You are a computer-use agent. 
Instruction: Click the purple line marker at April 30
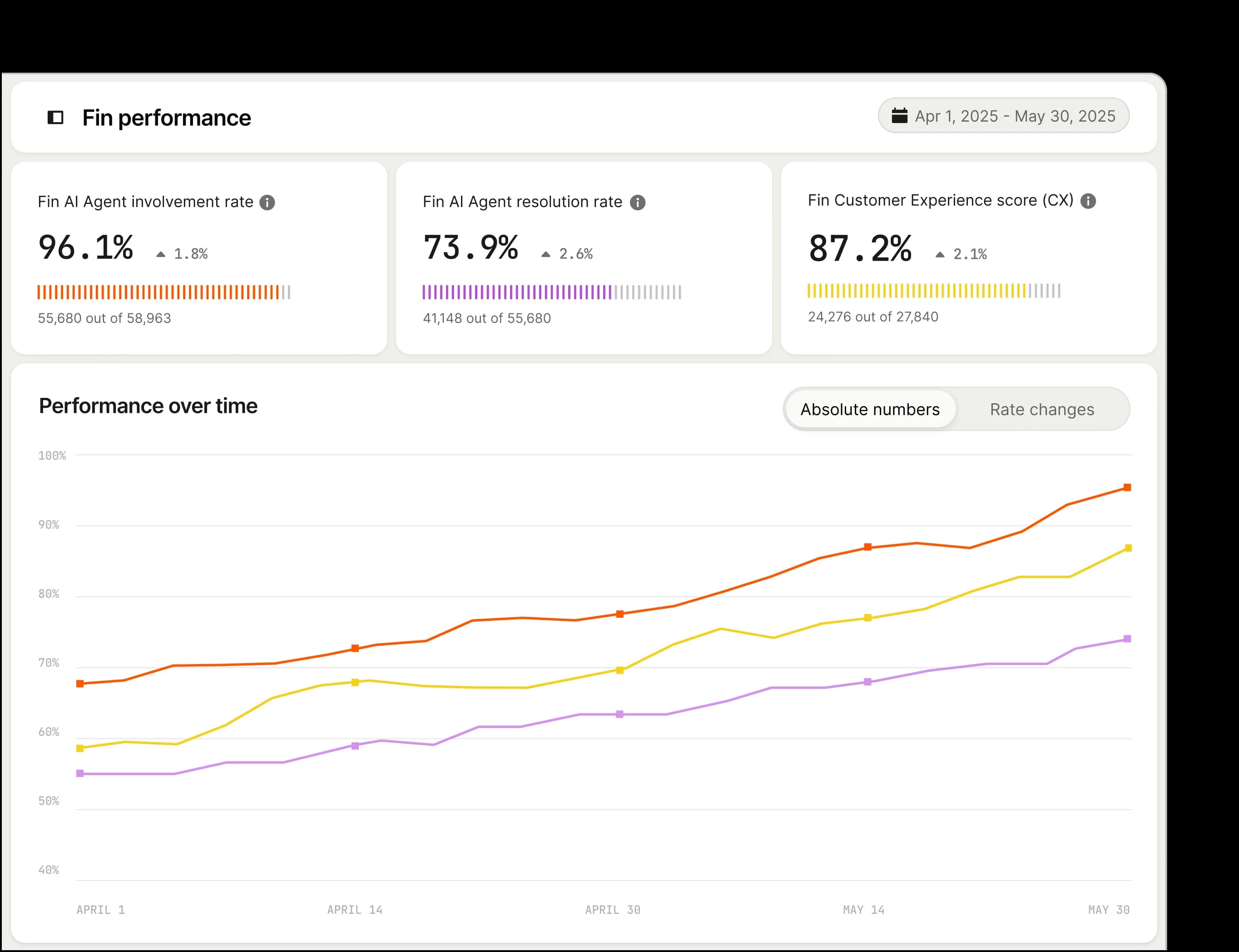[x=620, y=714]
